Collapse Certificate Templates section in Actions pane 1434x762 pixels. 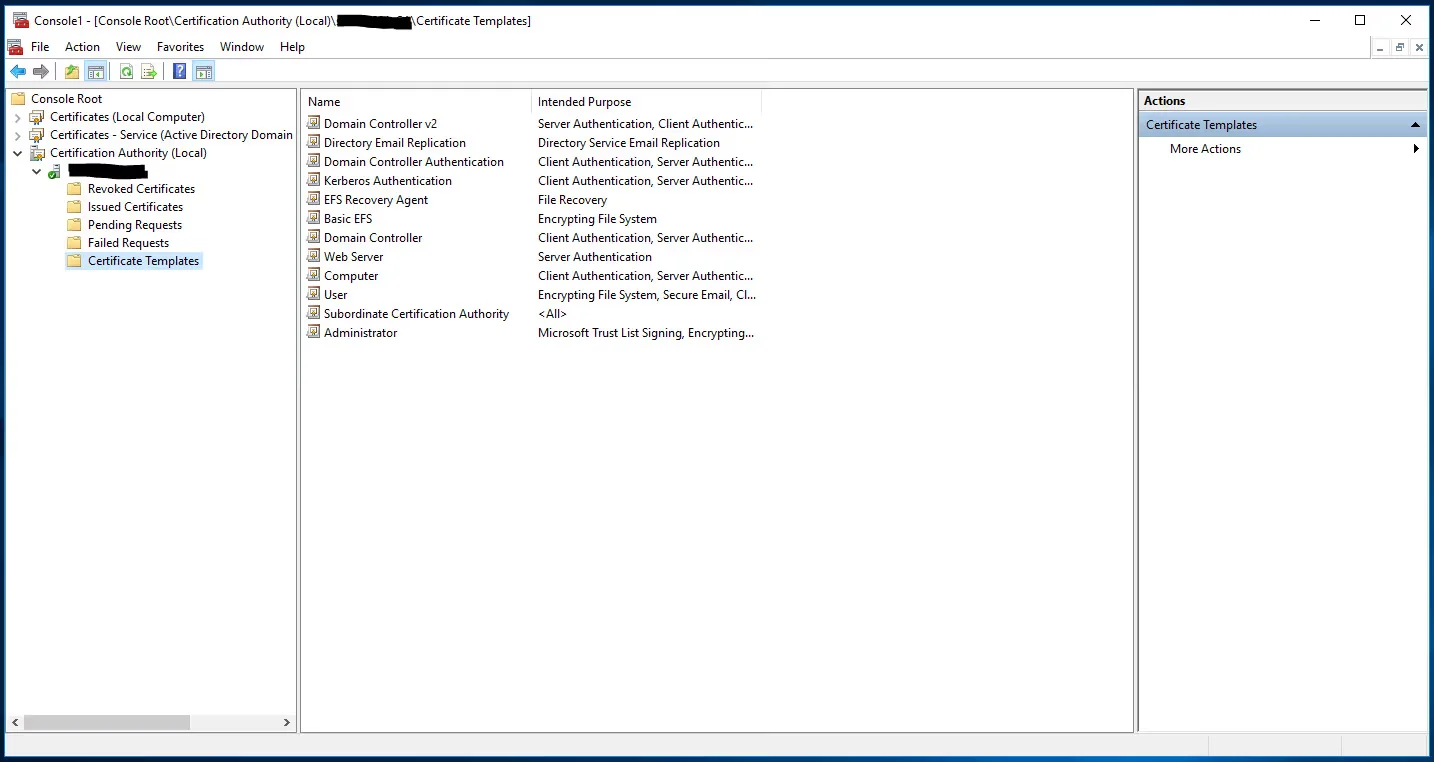click(x=1415, y=125)
